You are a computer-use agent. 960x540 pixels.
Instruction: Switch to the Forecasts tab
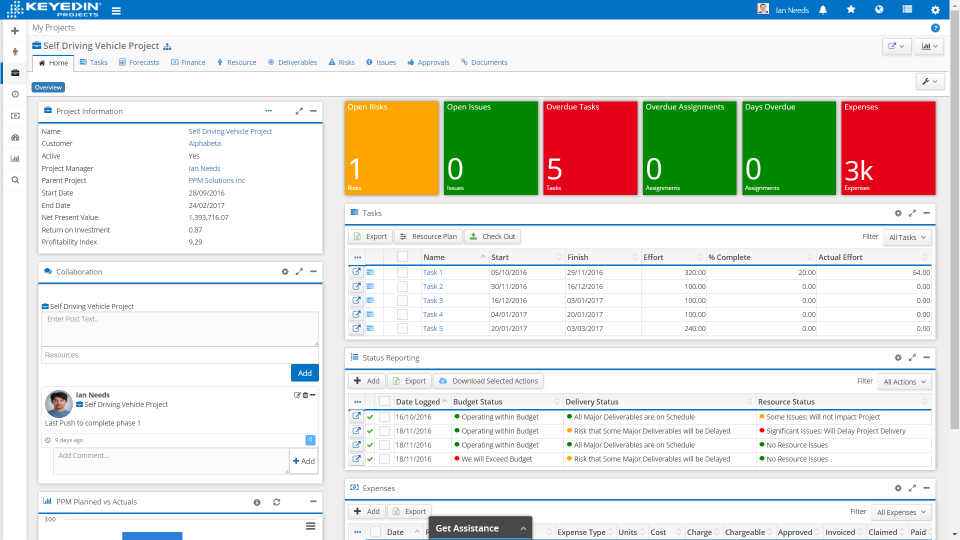(x=139, y=62)
